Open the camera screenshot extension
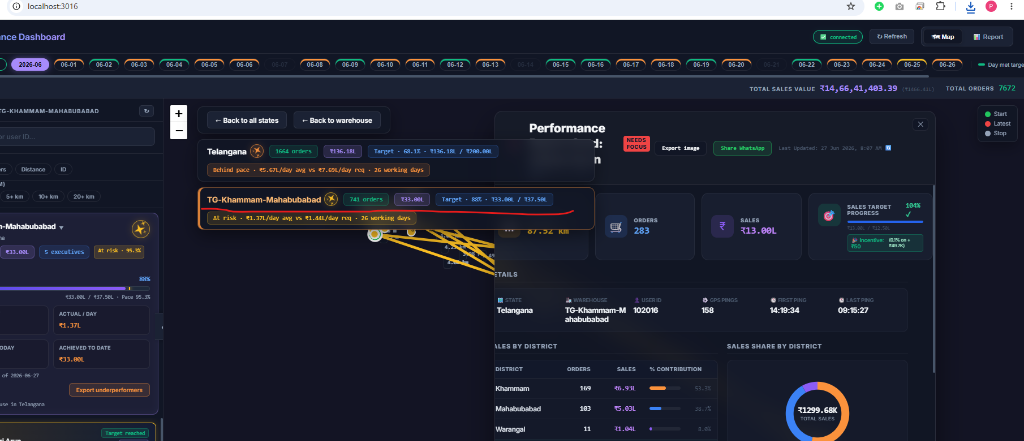 [899, 6]
